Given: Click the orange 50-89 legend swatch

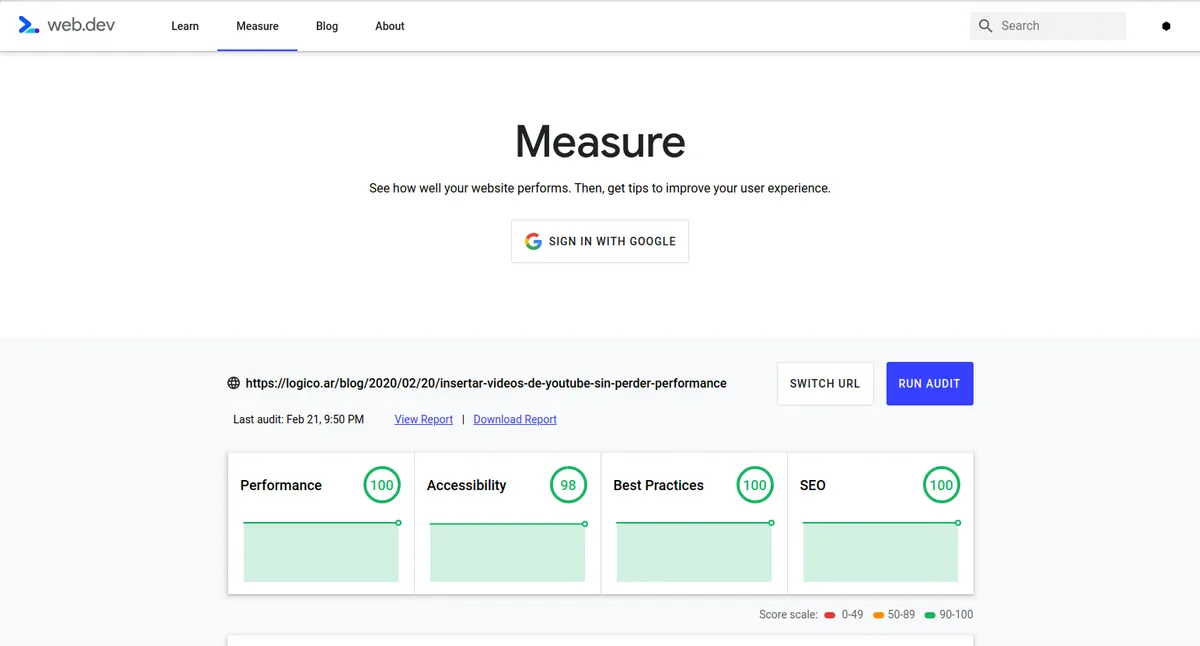Looking at the screenshot, I should pyautogui.click(x=879, y=615).
